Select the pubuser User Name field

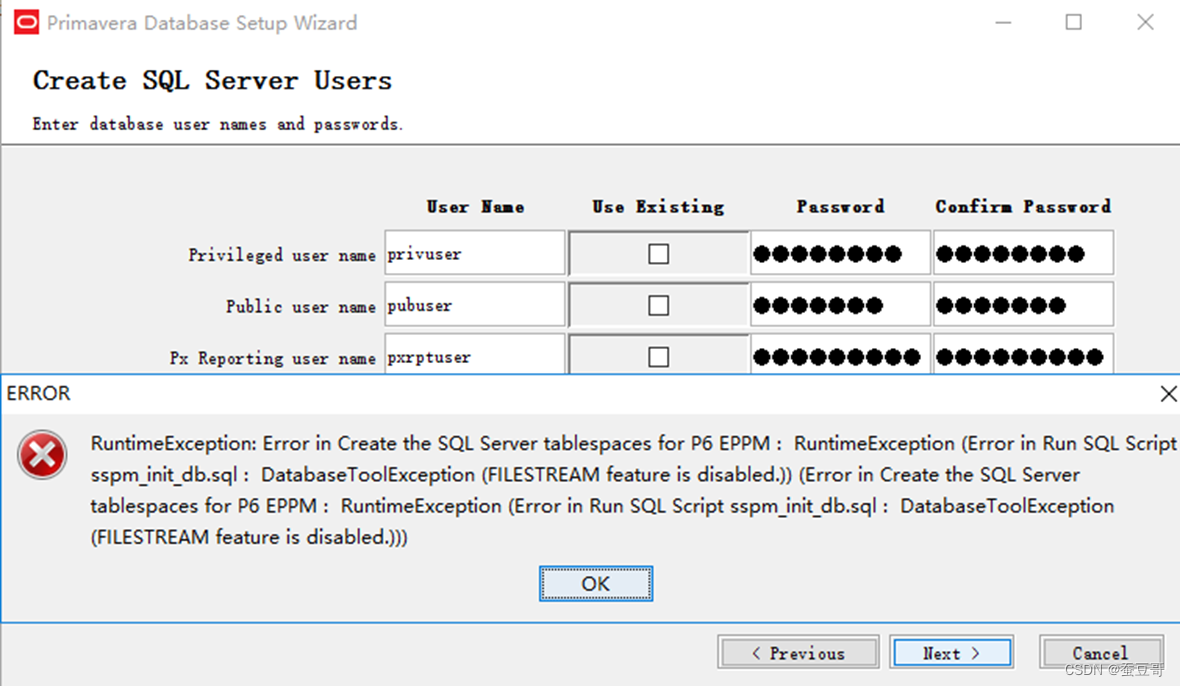pyautogui.click(x=474, y=304)
